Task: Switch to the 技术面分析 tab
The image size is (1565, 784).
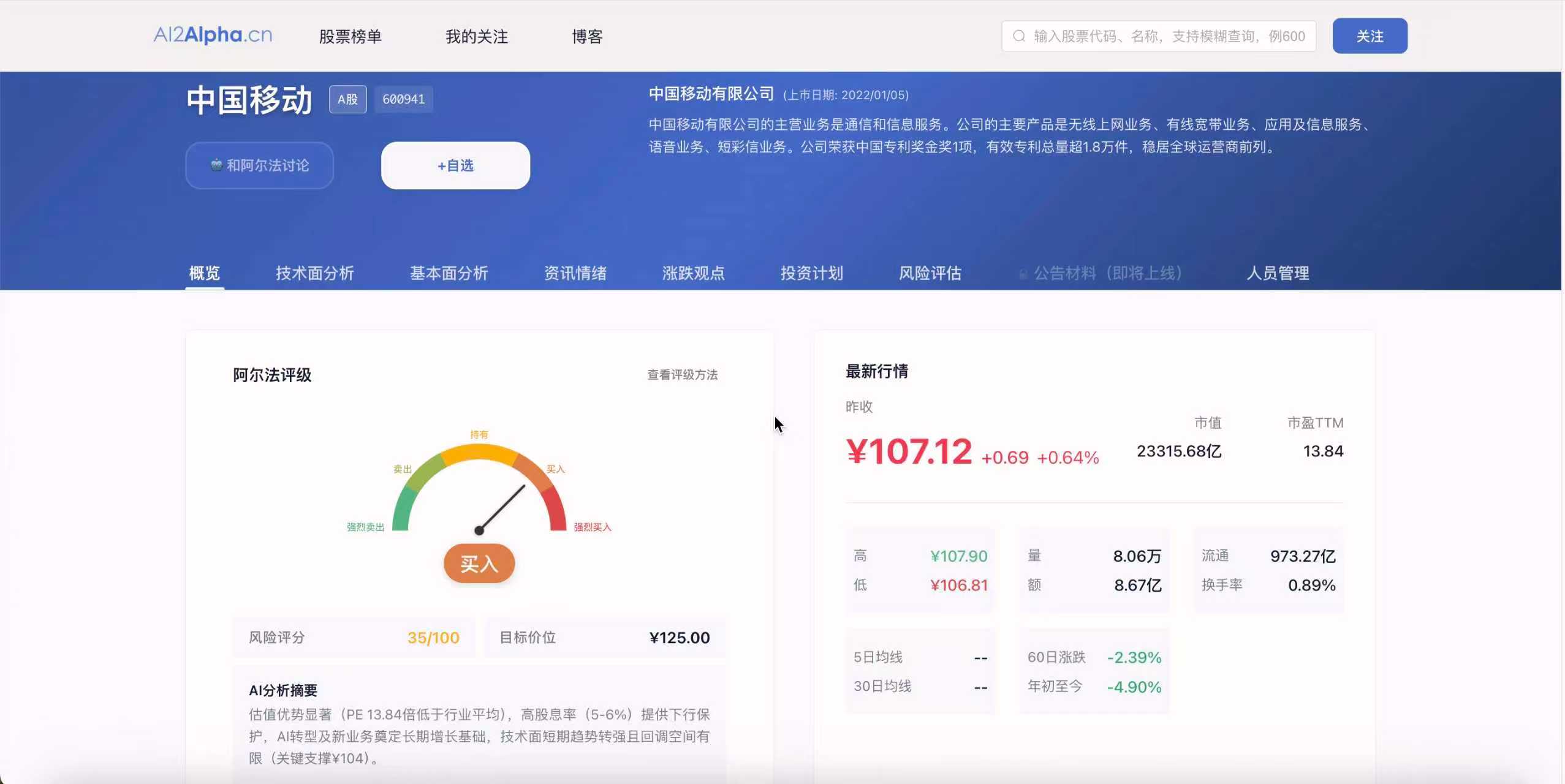Action: click(x=314, y=273)
